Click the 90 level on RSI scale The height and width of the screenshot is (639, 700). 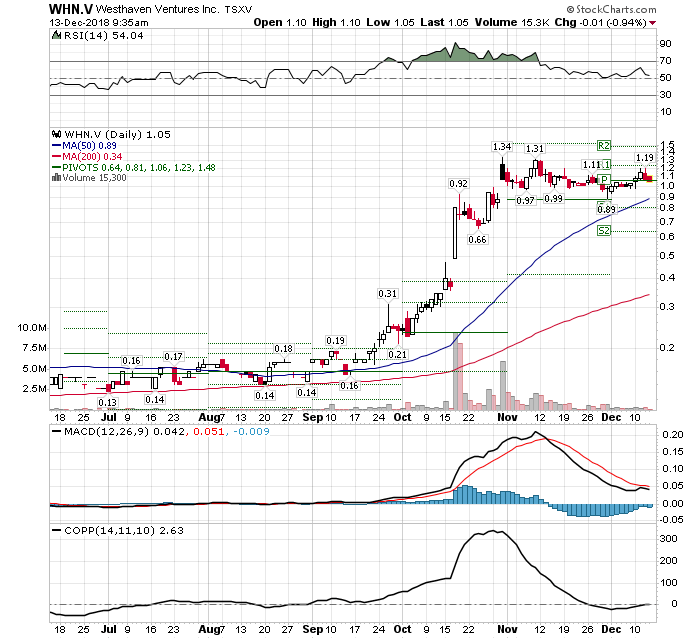pyautogui.click(x=666, y=44)
